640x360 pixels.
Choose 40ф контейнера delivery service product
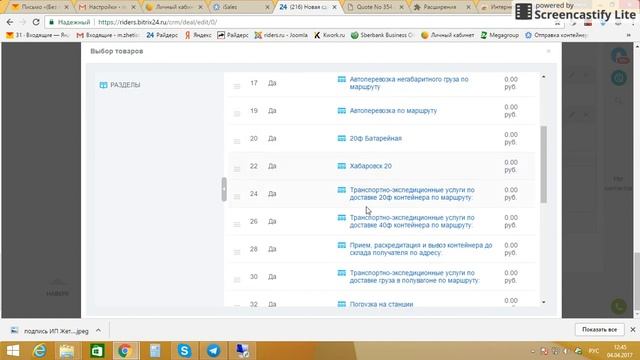(412, 221)
